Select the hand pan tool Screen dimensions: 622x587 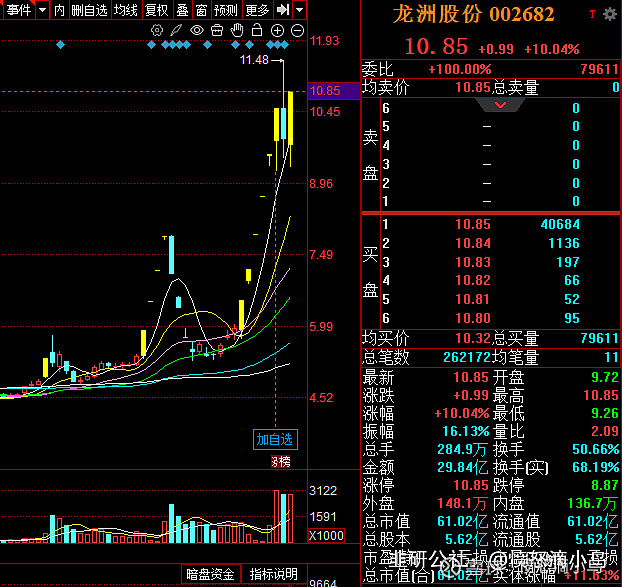pos(237,31)
